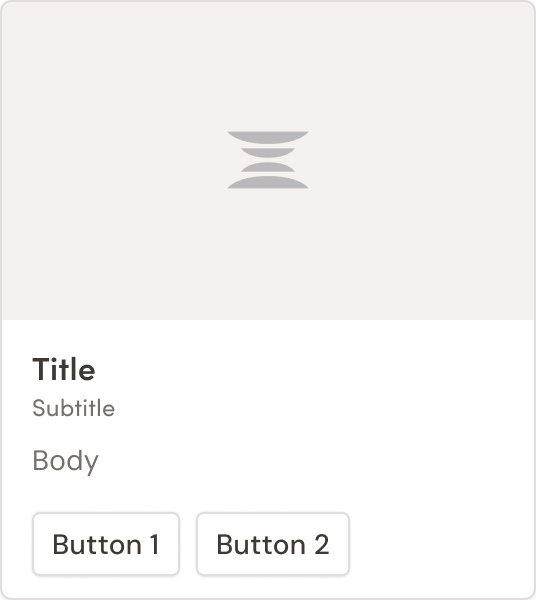Click the word Title in the card
536x600 pixels.
tap(64, 369)
